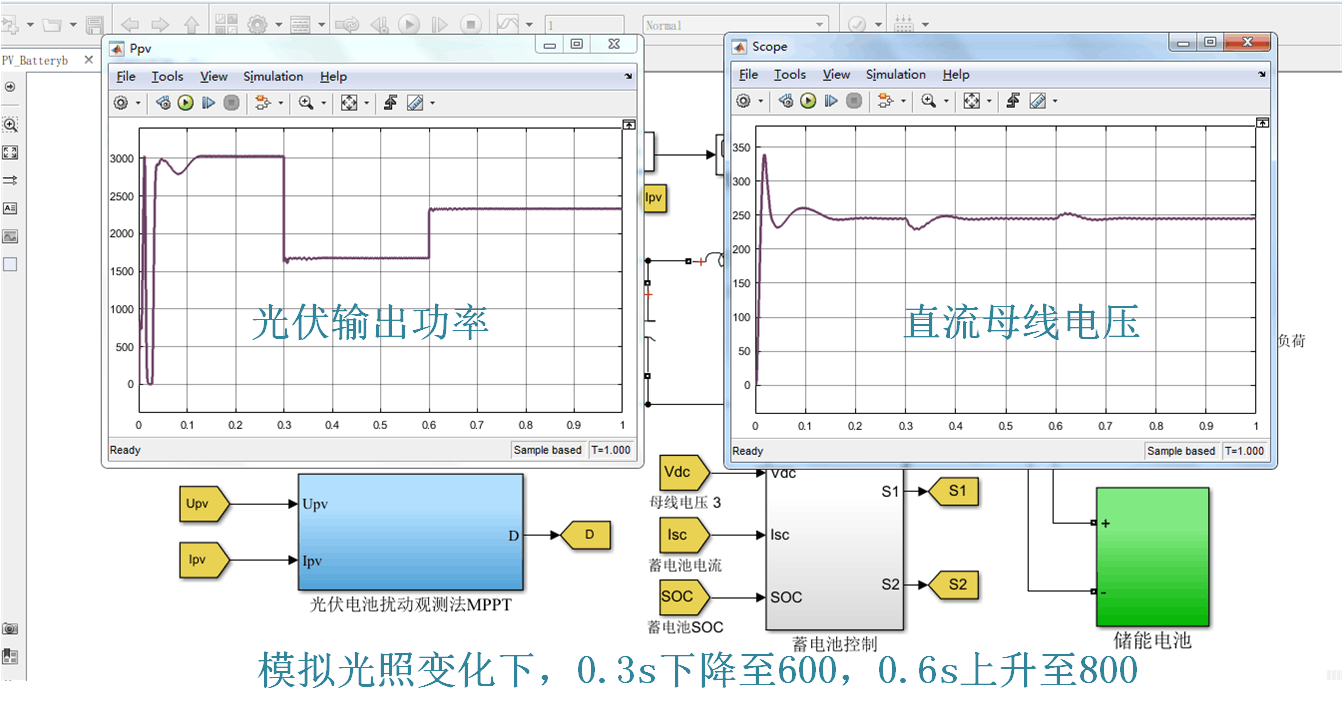Click Step Forward in Scope toolbar
The height and width of the screenshot is (710, 1343).
point(831,100)
